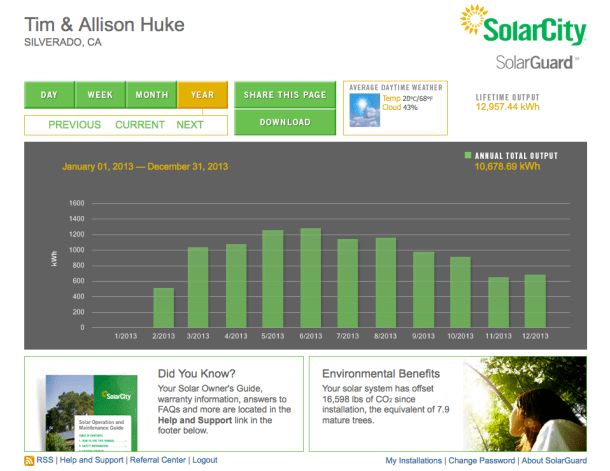Open the Referral Center link
610x471 pixels.
pyautogui.click(x=158, y=460)
